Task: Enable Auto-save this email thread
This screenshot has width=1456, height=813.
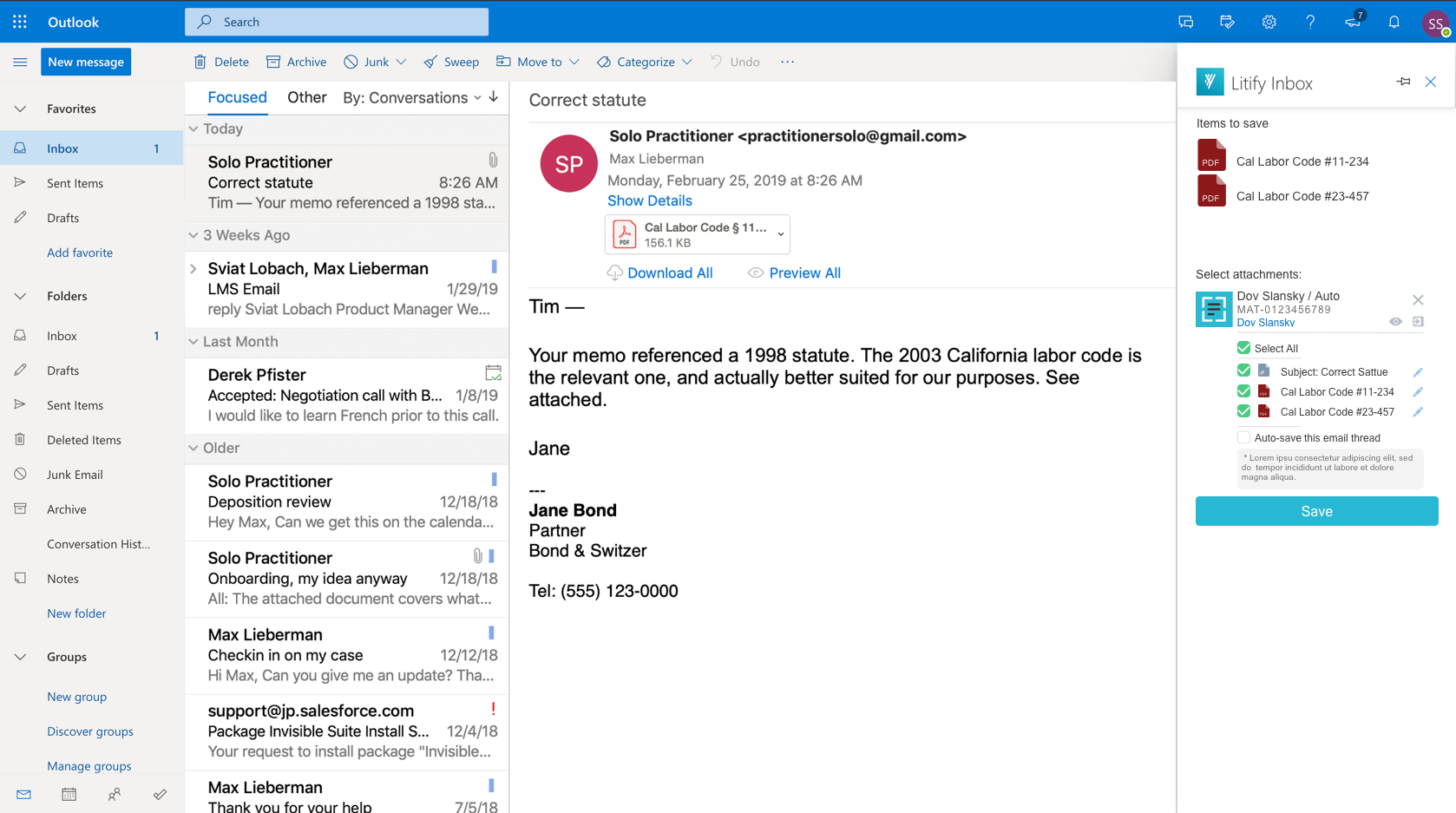Action: click(x=1243, y=437)
